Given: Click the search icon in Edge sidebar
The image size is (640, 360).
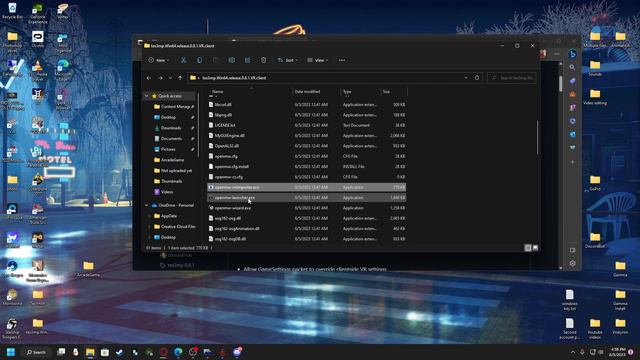Looking at the screenshot, I should click(x=572, y=67).
